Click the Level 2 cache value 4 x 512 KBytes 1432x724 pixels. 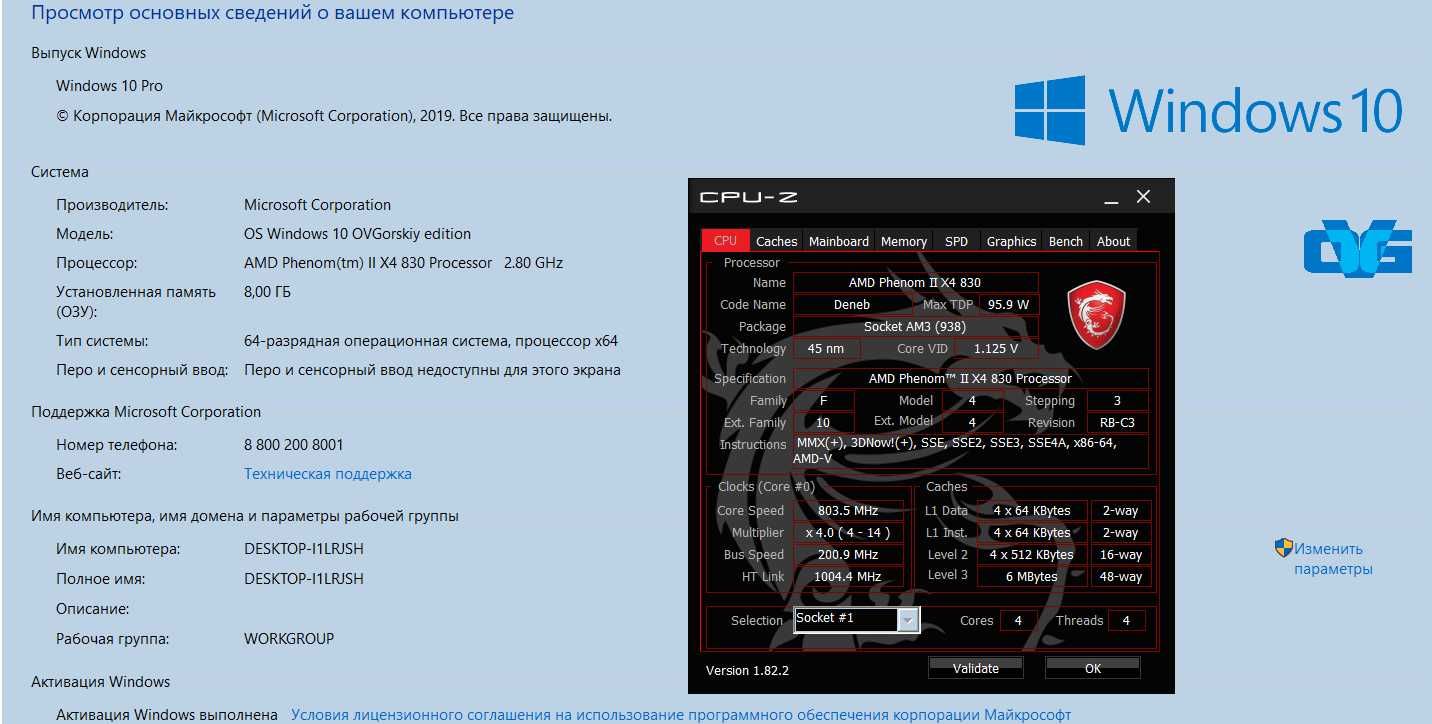pyautogui.click(x=1031, y=555)
